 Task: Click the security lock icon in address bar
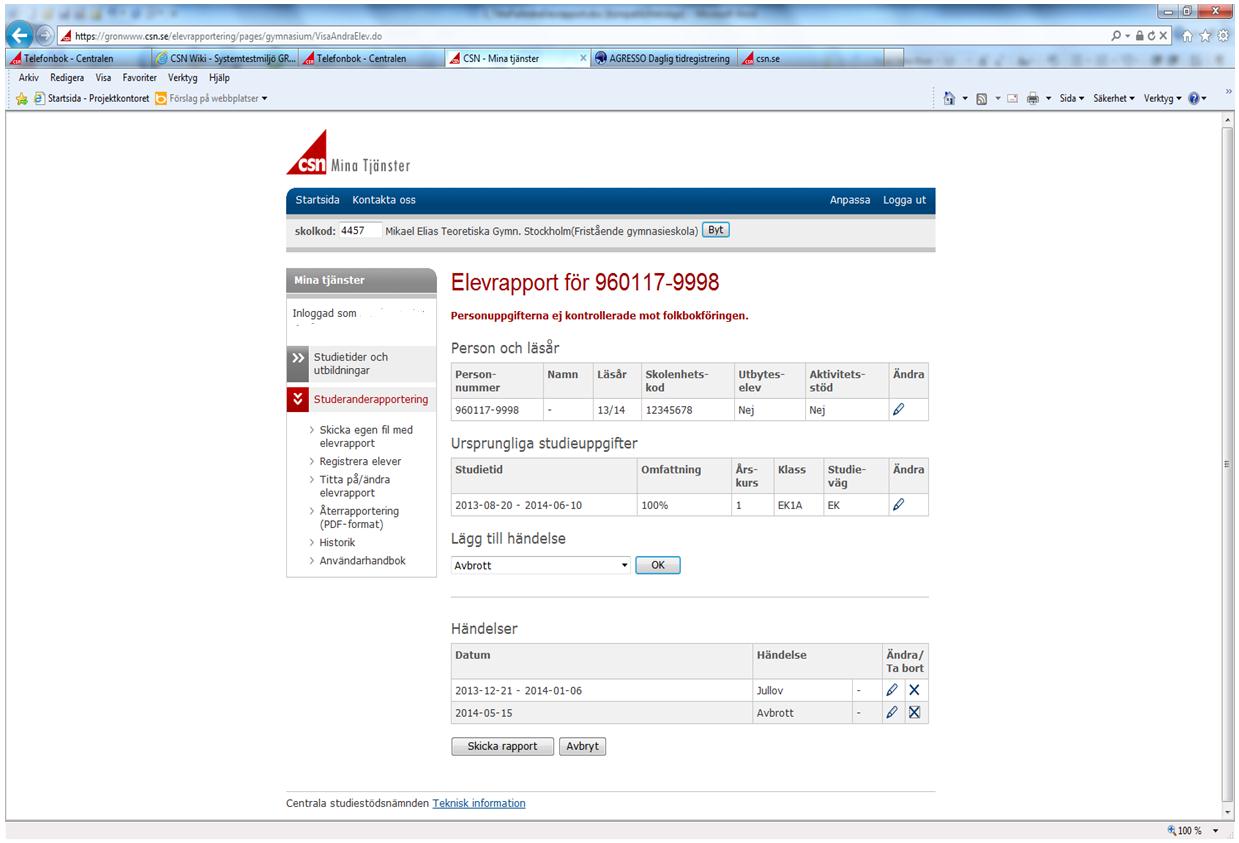tap(1139, 35)
